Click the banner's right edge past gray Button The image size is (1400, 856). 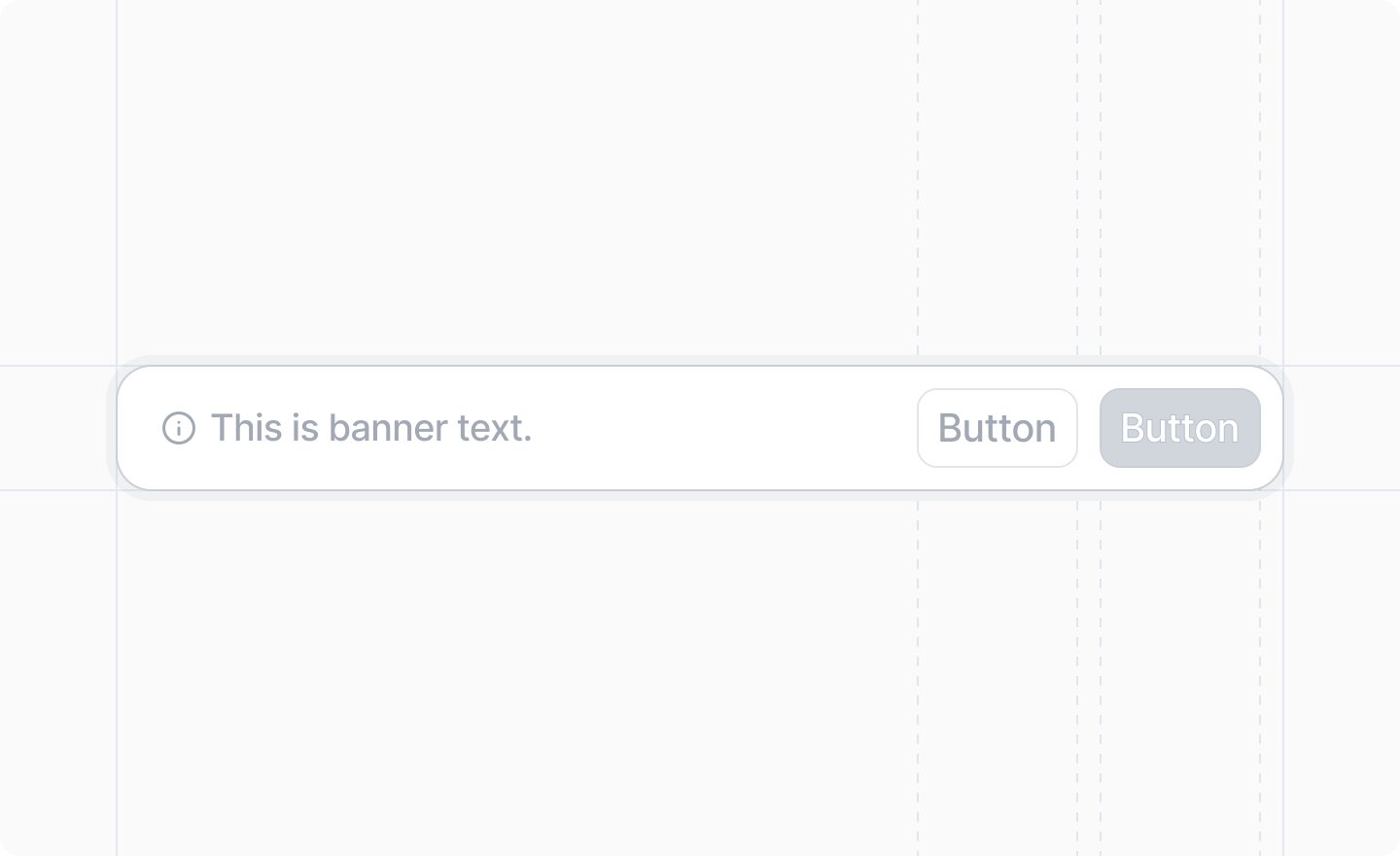[1272, 428]
